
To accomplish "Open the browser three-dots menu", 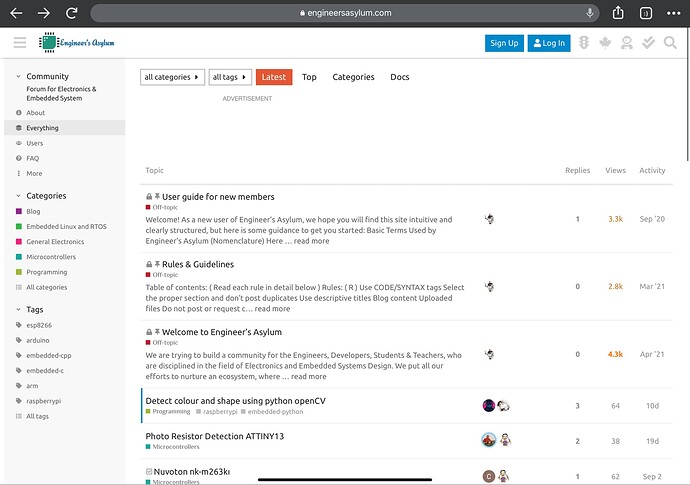I will [x=674, y=13].
